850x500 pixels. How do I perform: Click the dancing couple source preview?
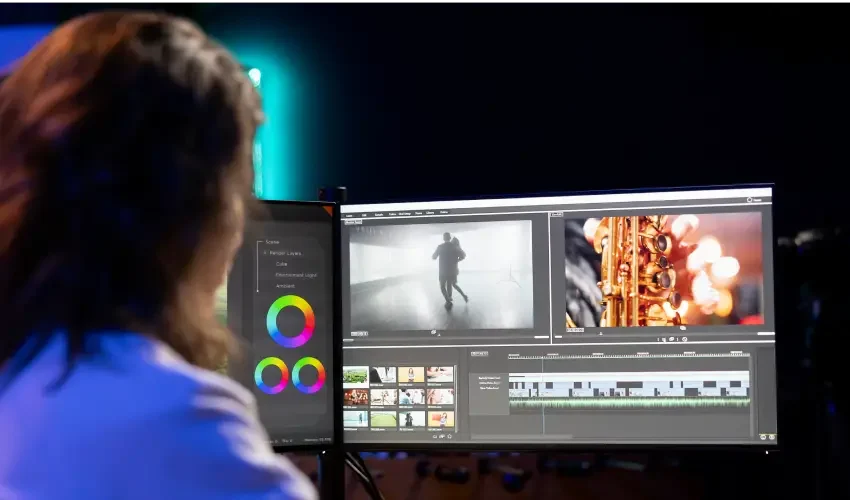tap(441, 275)
